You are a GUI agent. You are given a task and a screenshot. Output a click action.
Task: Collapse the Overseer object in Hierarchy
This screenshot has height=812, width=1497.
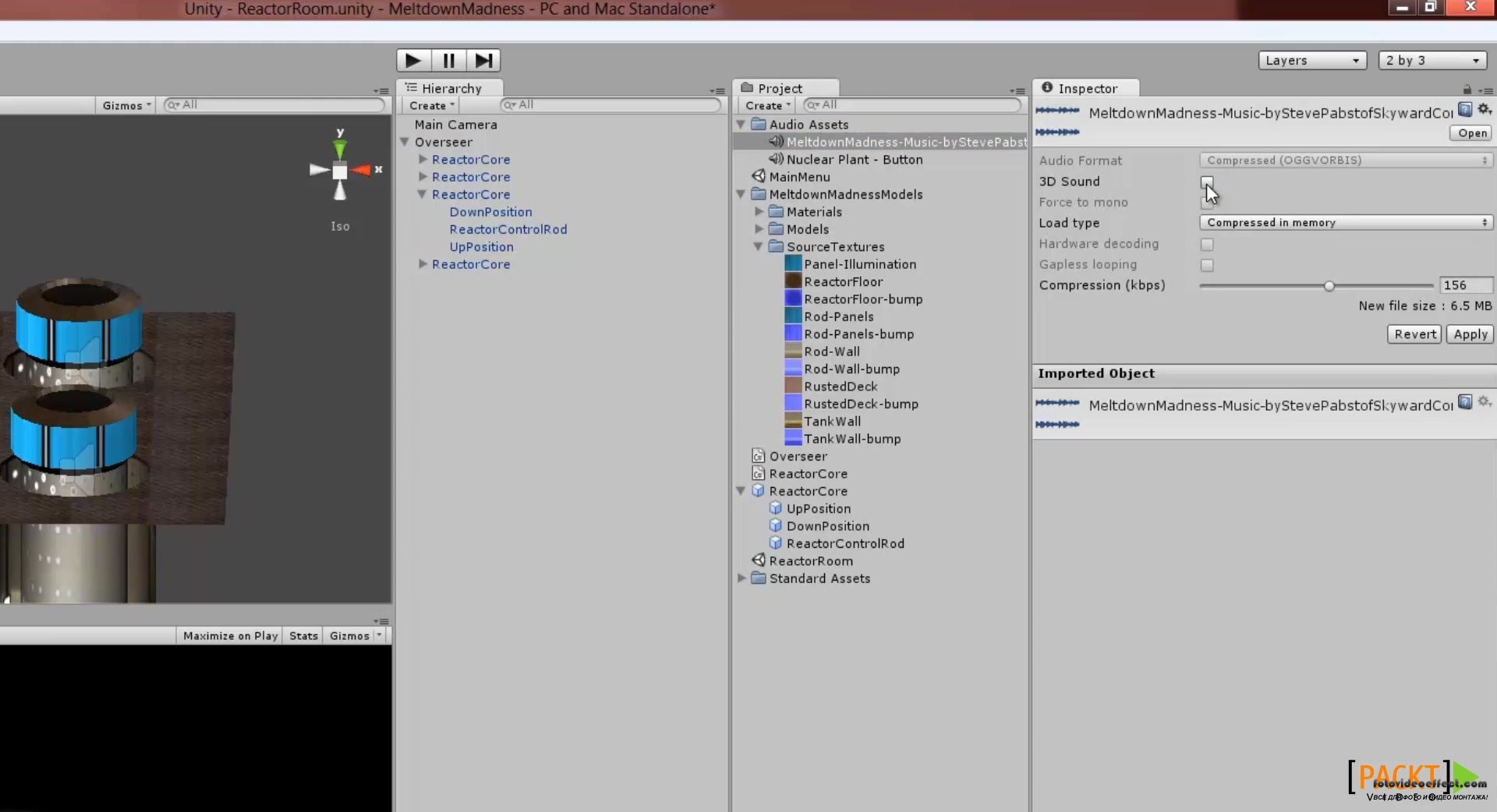405,142
